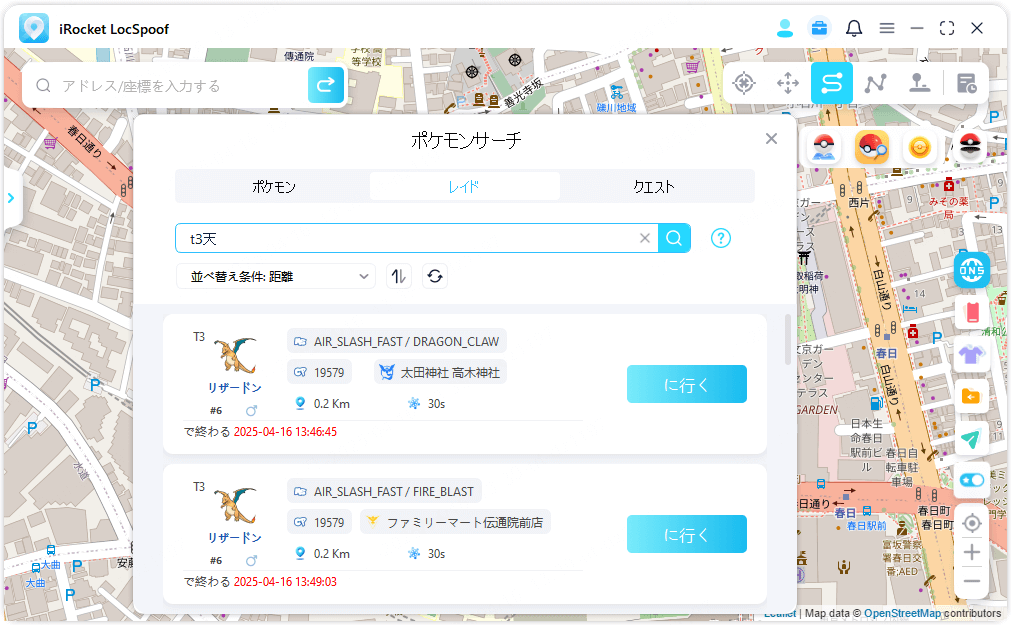Clear the search text with X

644,238
